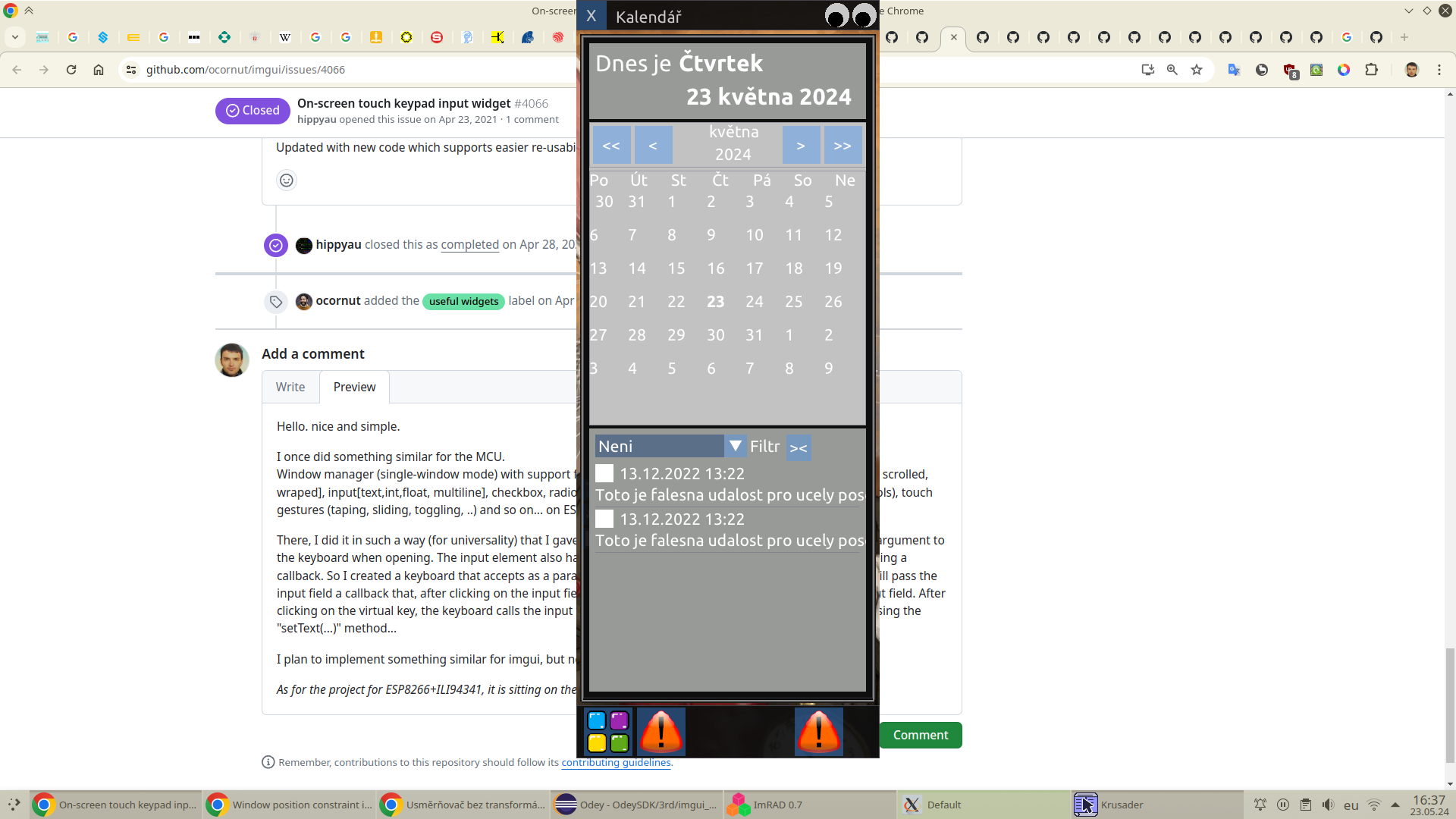This screenshot has width=1456, height=819.
Task: Check the first event checkbox
Action: (604, 474)
